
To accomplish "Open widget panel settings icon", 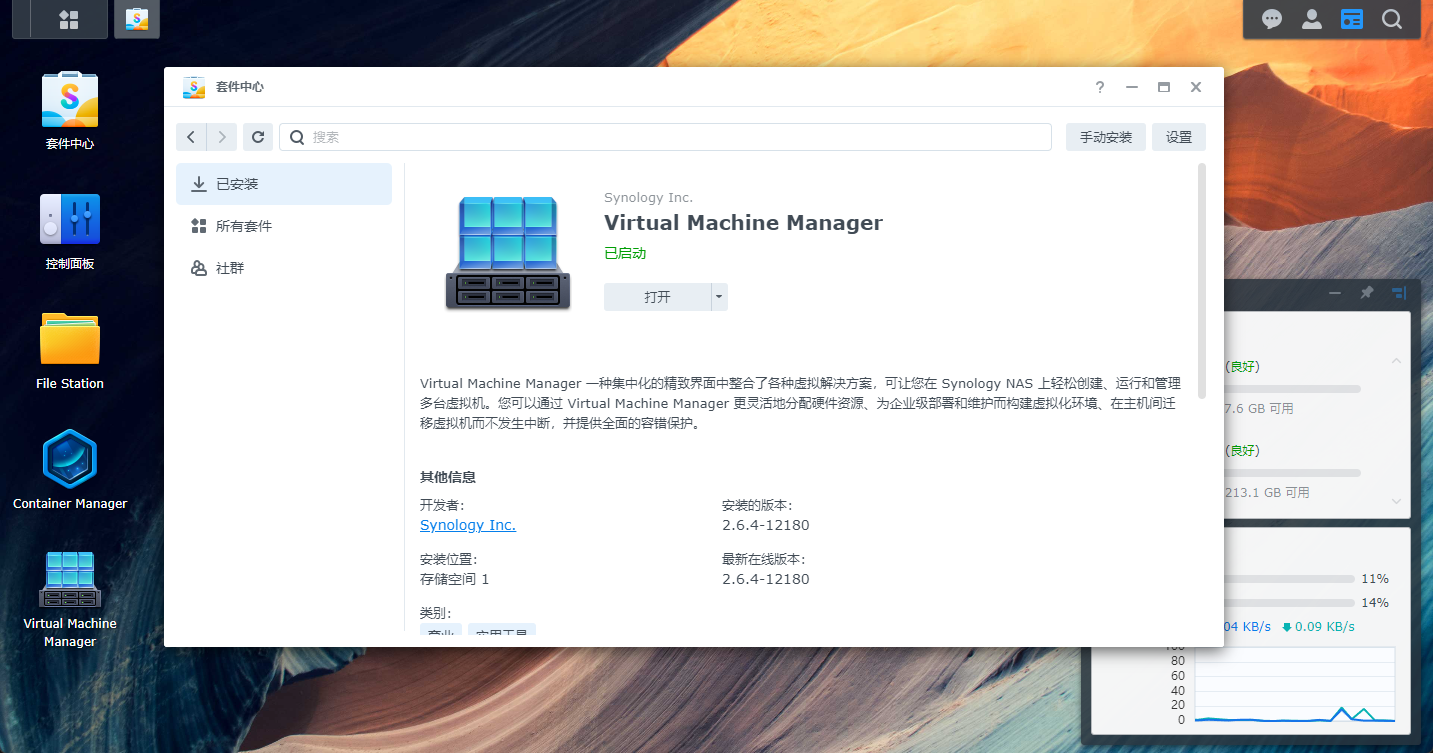I will (1399, 293).
